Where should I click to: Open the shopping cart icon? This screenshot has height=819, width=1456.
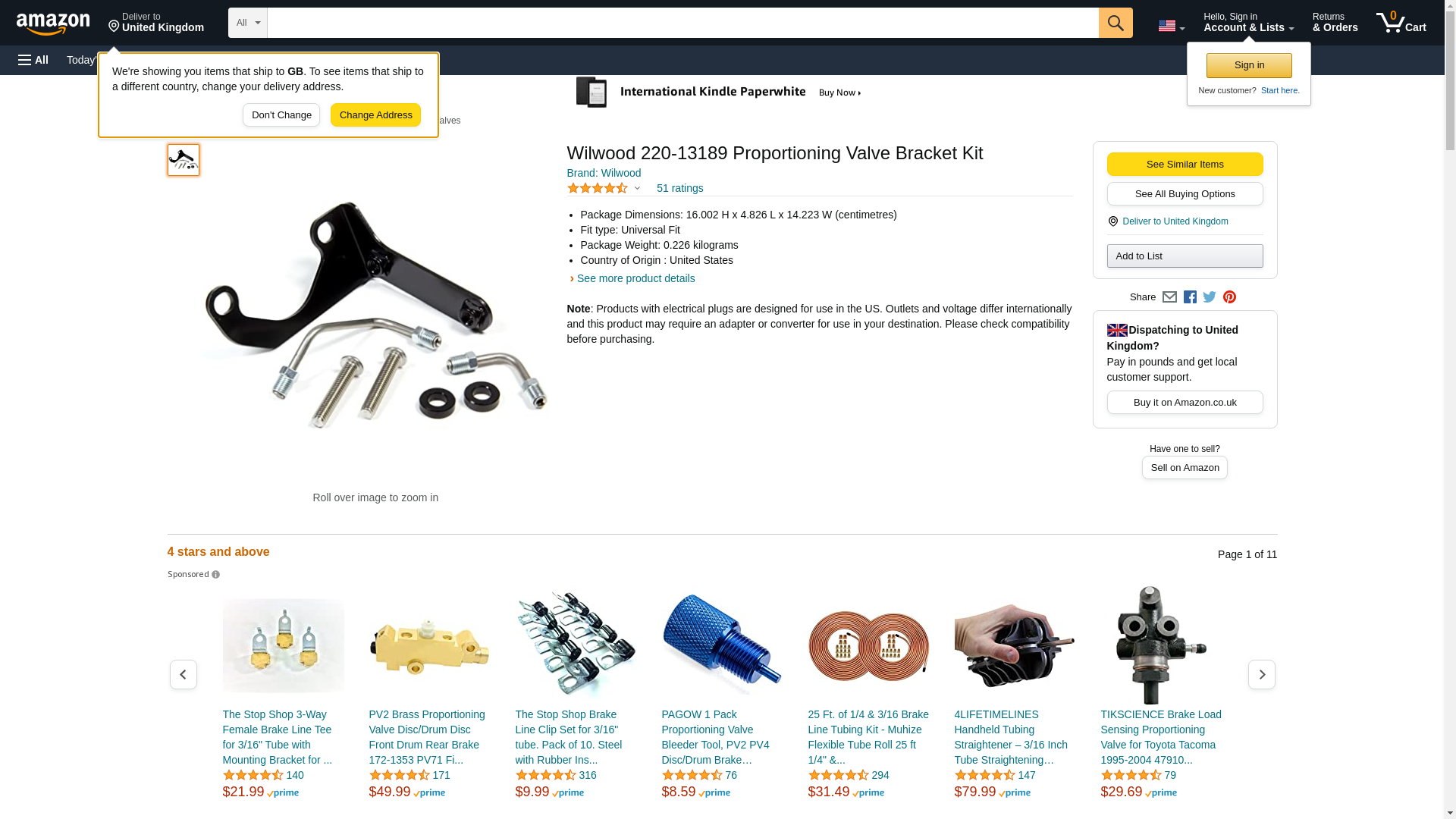click(x=1401, y=23)
